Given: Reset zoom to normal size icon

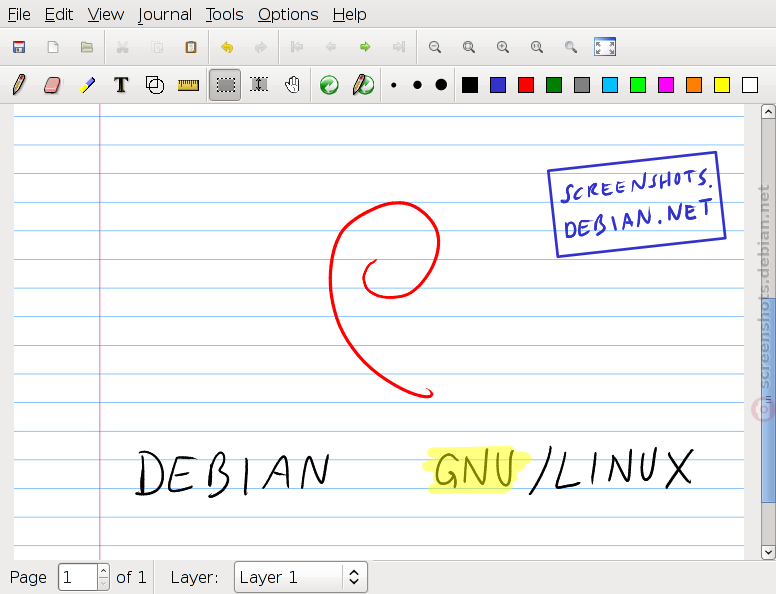Looking at the screenshot, I should 537,47.
